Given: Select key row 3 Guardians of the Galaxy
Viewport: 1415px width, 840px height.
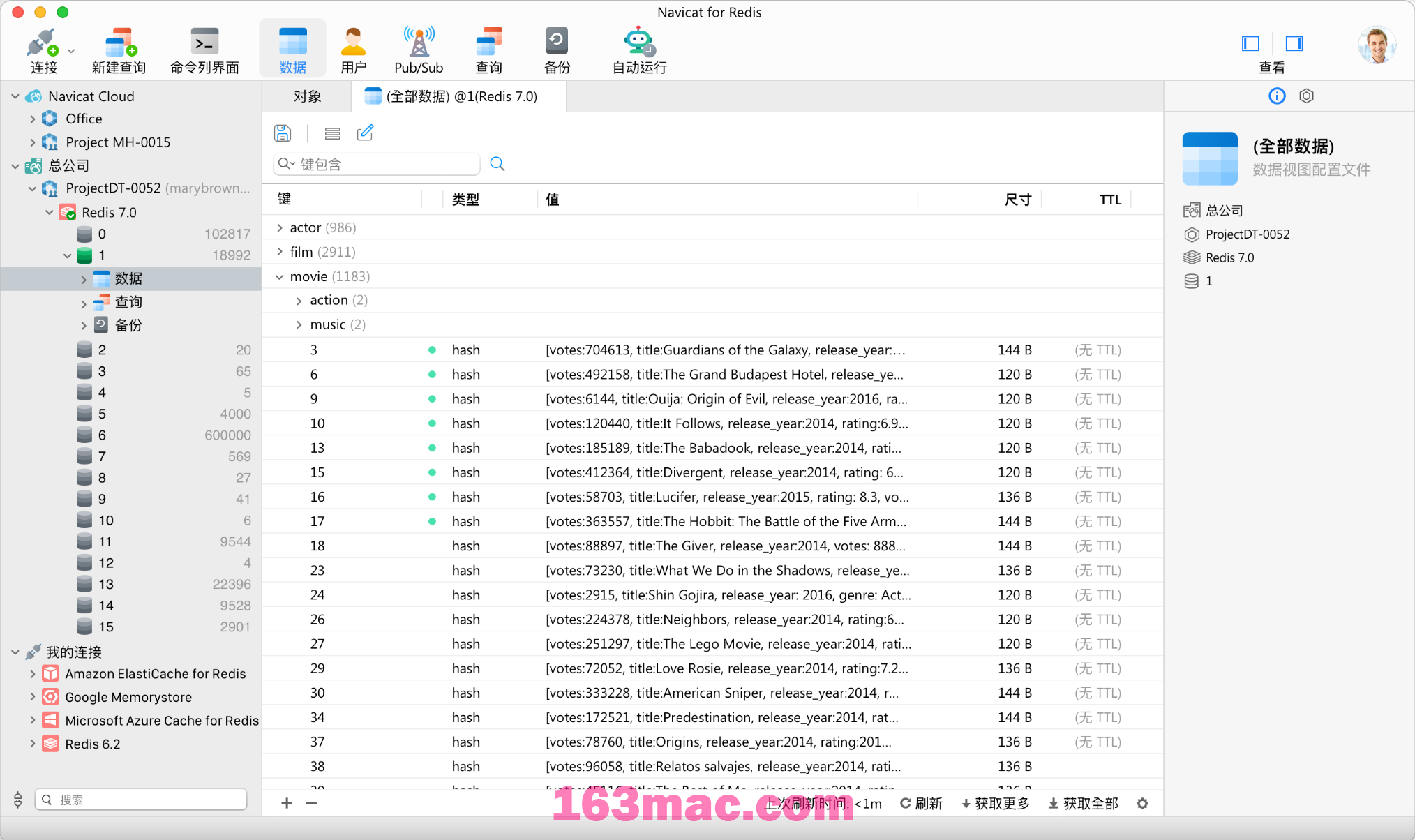Looking at the screenshot, I should pyautogui.click(x=712, y=350).
